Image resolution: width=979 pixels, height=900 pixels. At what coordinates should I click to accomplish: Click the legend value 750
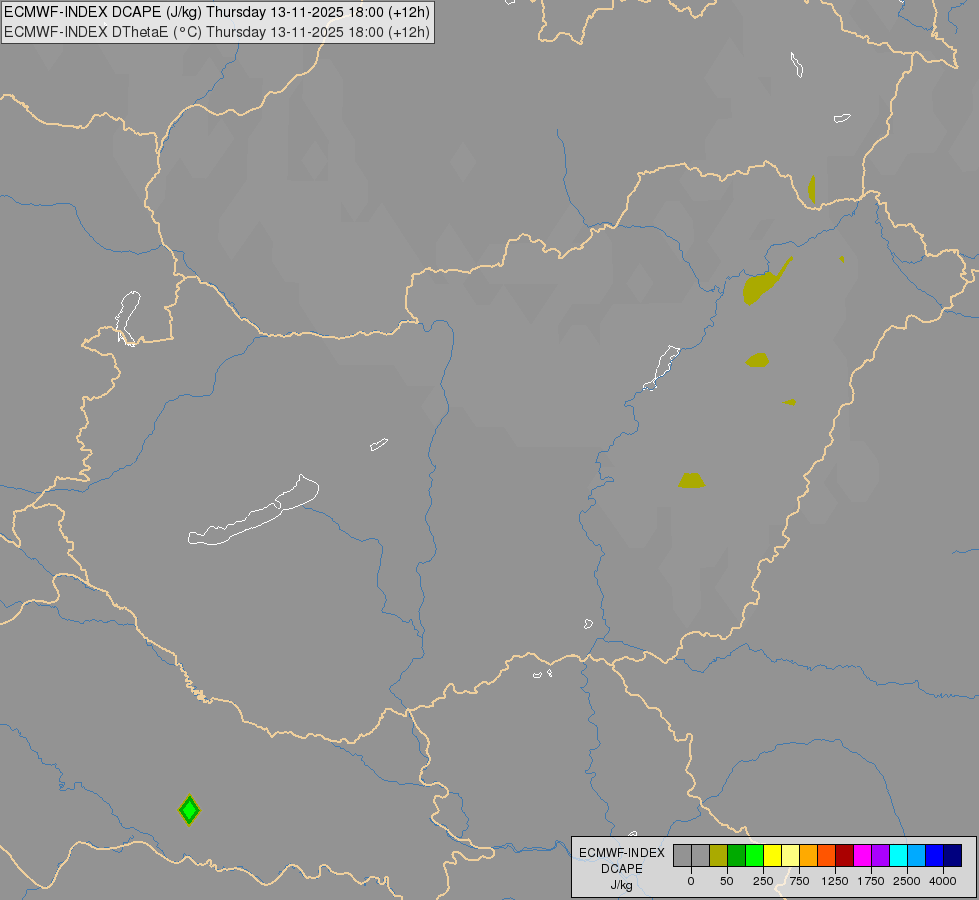(x=799, y=881)
